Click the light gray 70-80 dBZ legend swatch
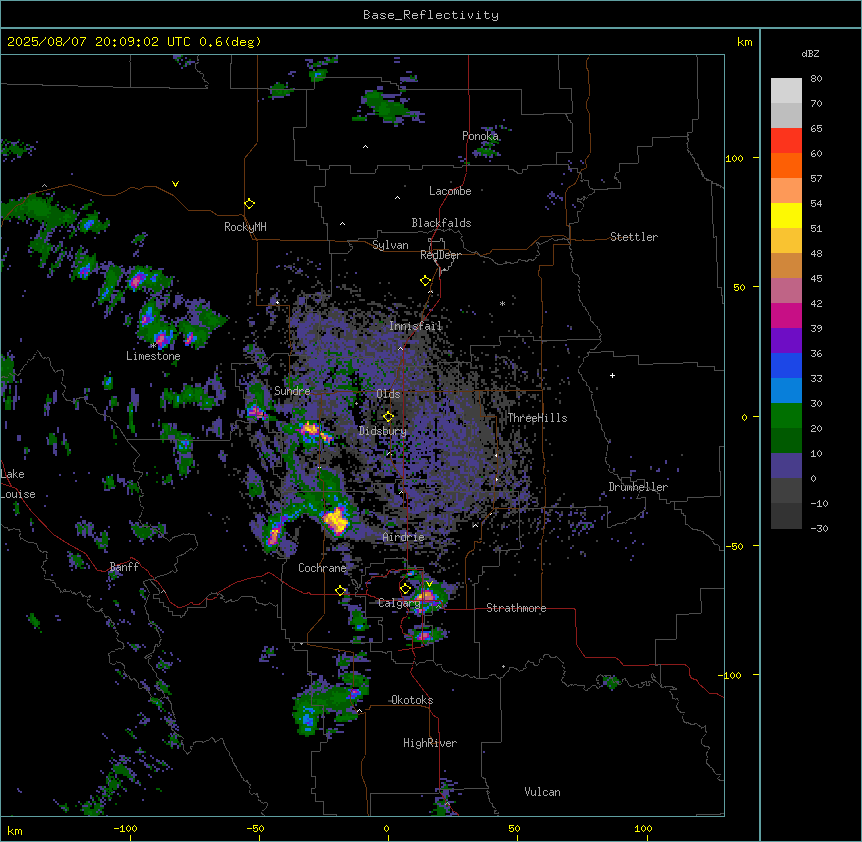 point(786,91)
